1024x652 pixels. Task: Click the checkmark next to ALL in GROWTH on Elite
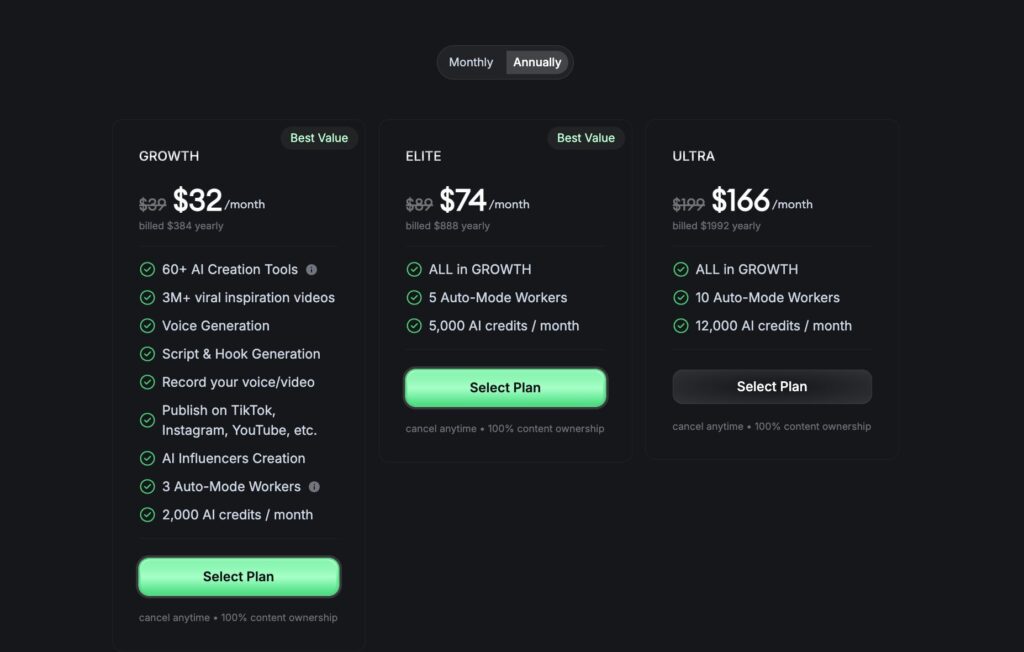tap(413, 269)
